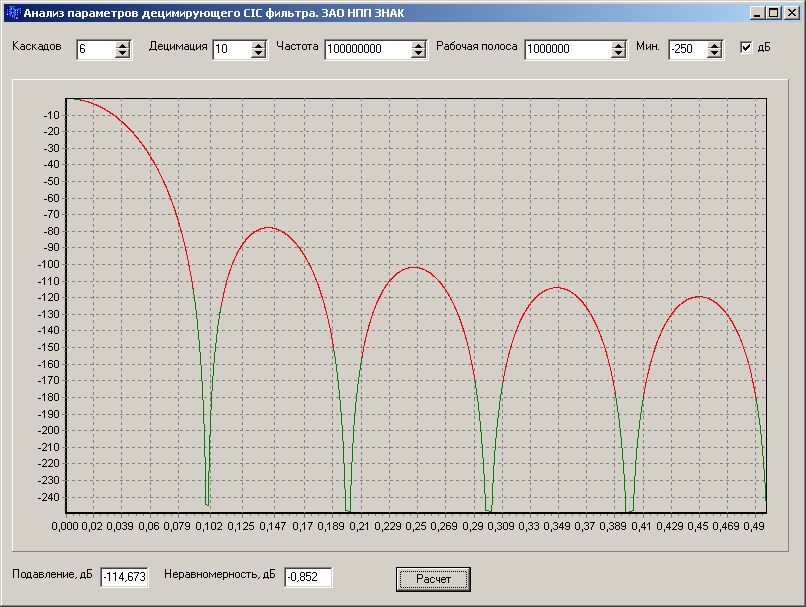
Task: Click inside the Децимация text field
Action: click(231, 50)
